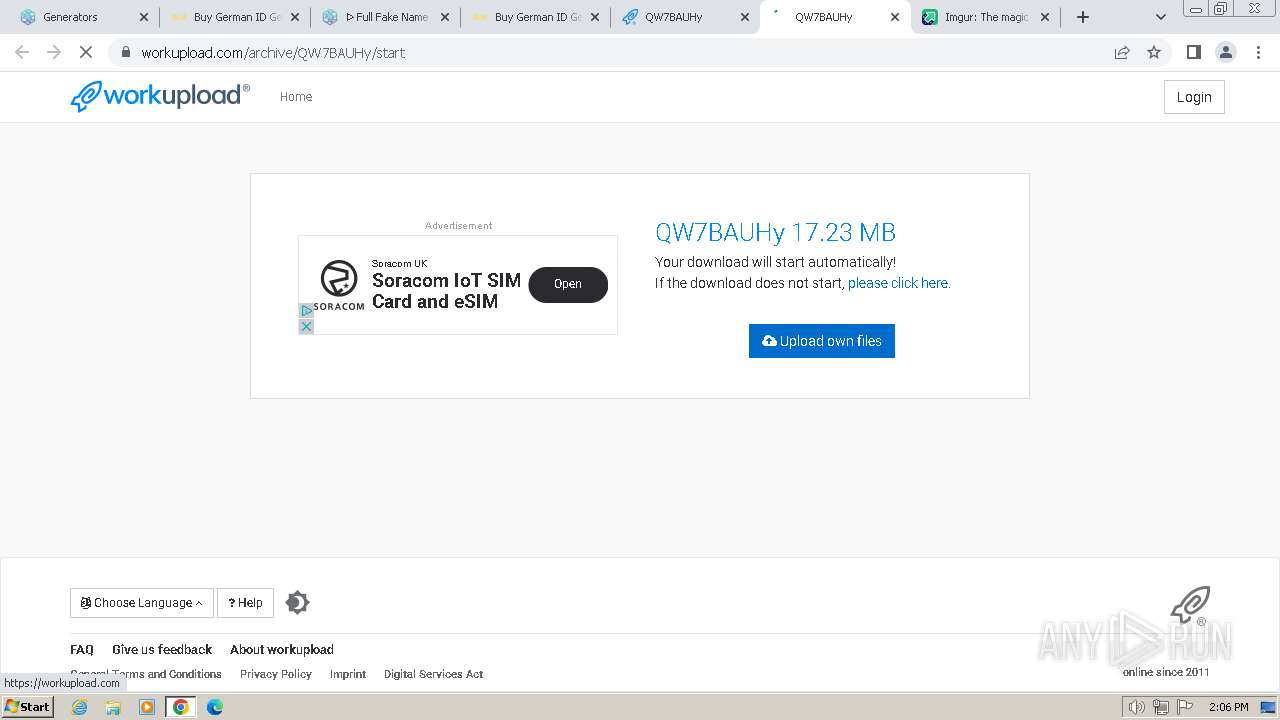This screenshot has height=720, width=1280.
Task: Click the file title QW7BAUHy 17.23 MB
Action: click(775, 232)
